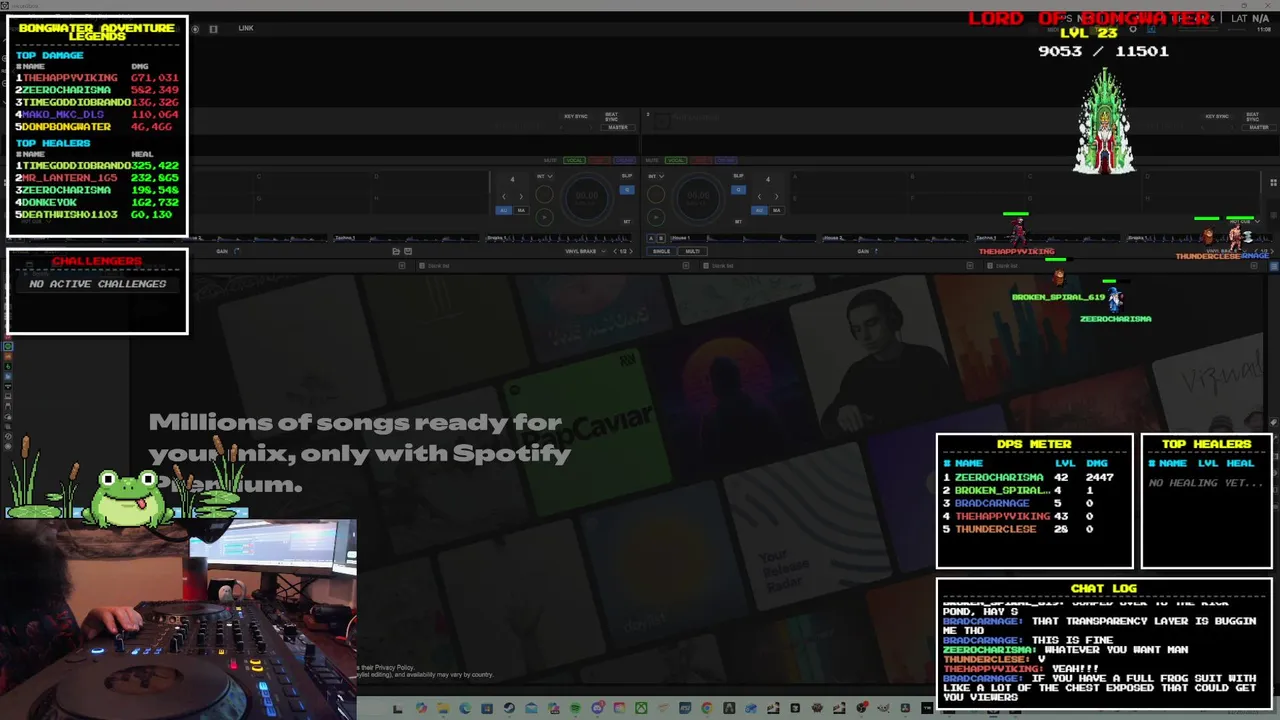The width and height of the screenshot is (1280, 720).
Task: Toggle deck 1 quantize Q button
Action: coord(627,190)
